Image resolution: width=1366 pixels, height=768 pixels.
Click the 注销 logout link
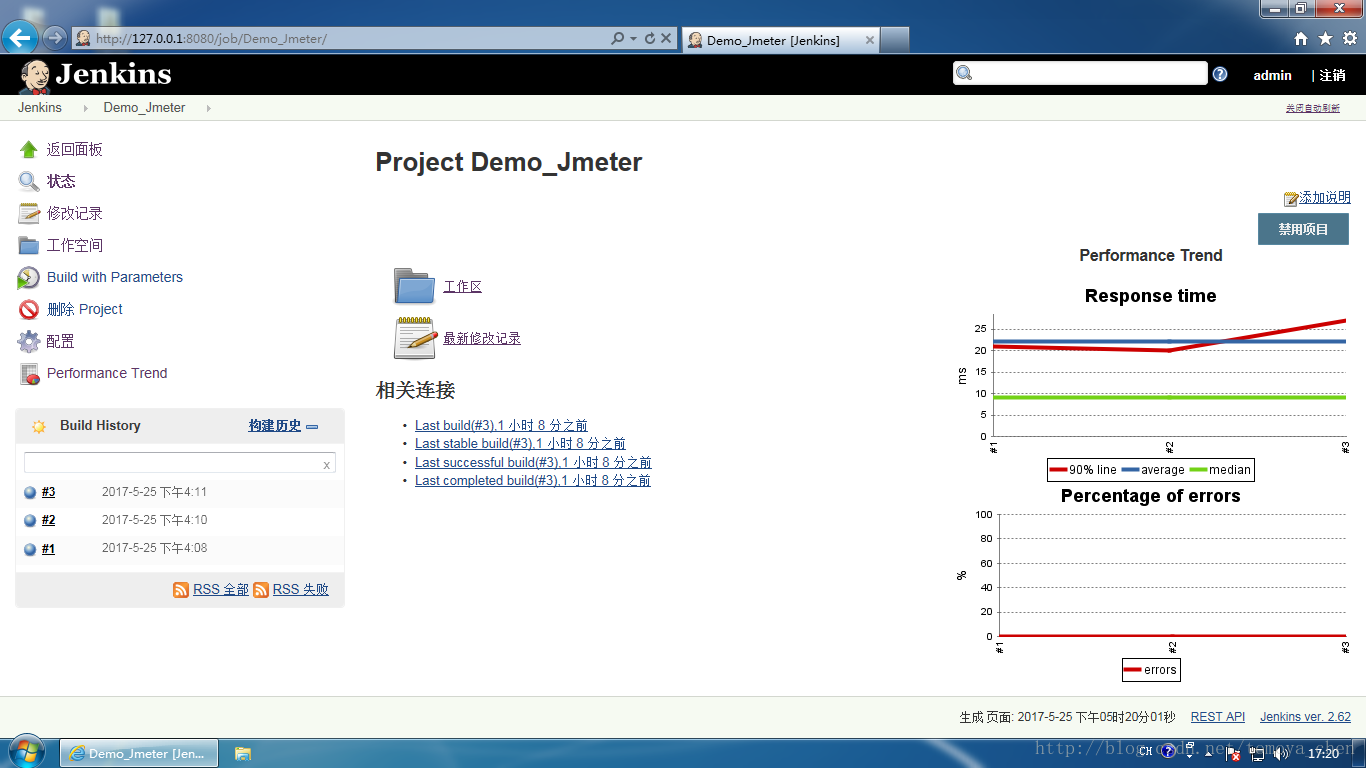point(1332,76)
